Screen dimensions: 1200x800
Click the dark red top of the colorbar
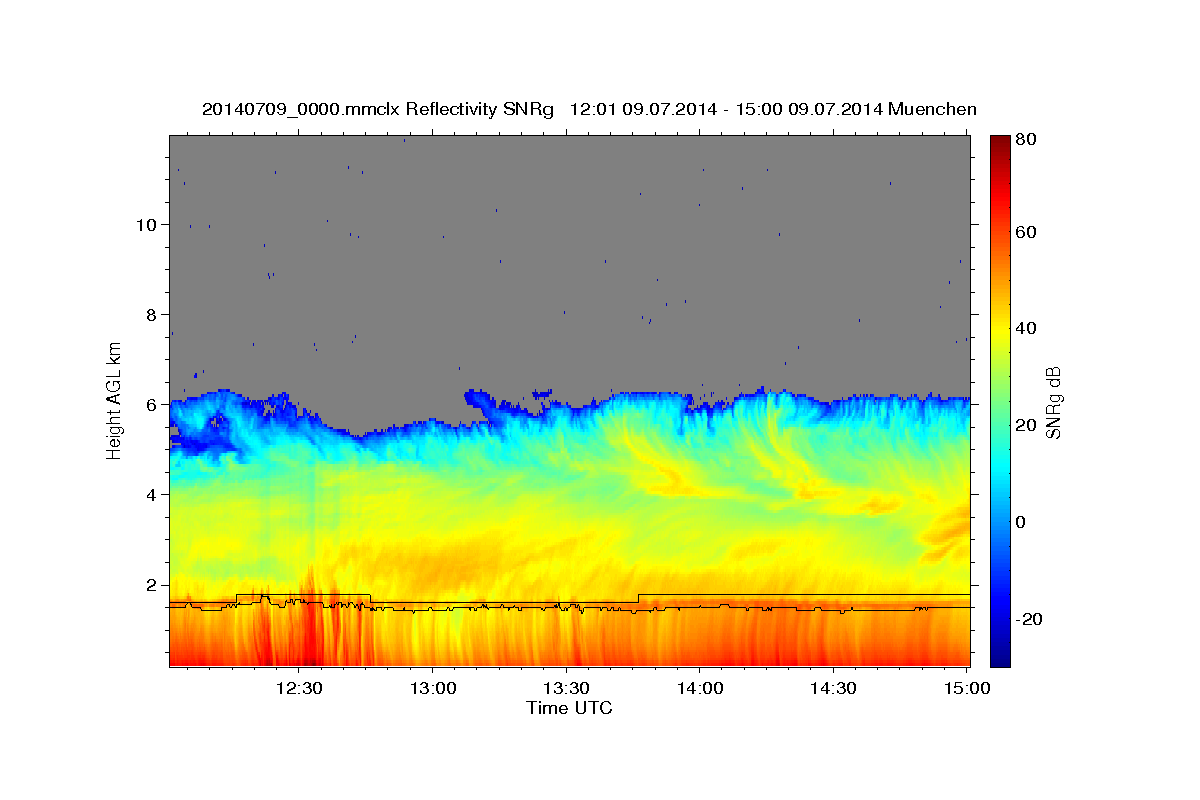pyautogui.click(x=1000, y=143)
